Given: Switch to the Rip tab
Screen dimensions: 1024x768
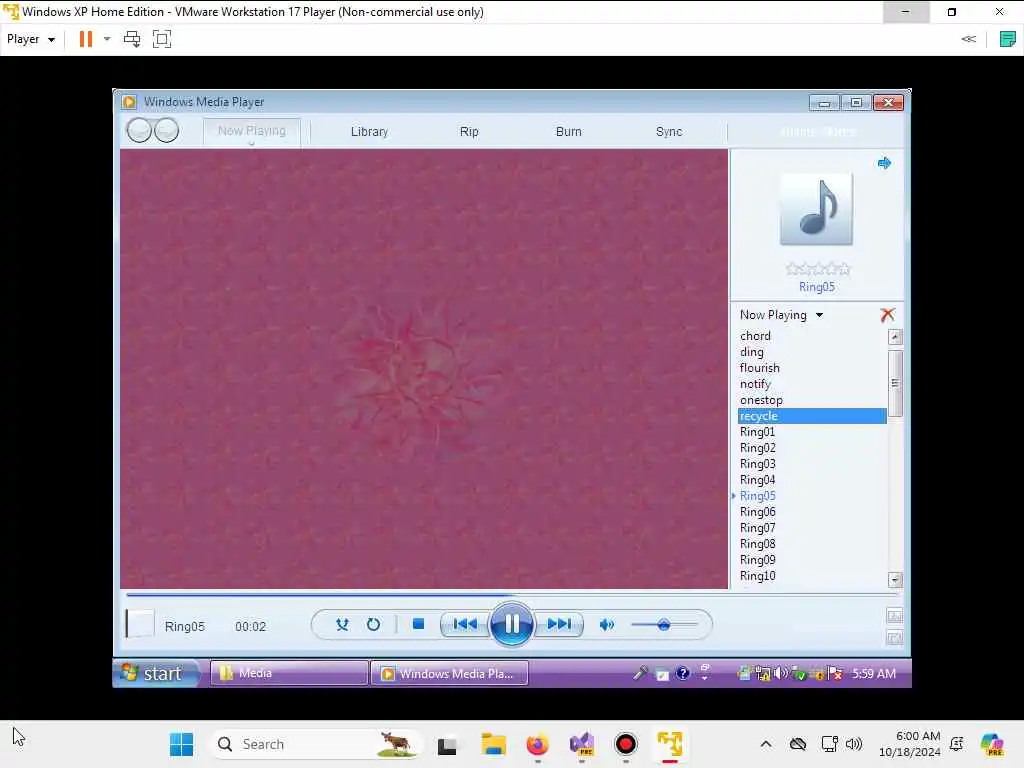Looking at the screenshot, I should point(469,131).
